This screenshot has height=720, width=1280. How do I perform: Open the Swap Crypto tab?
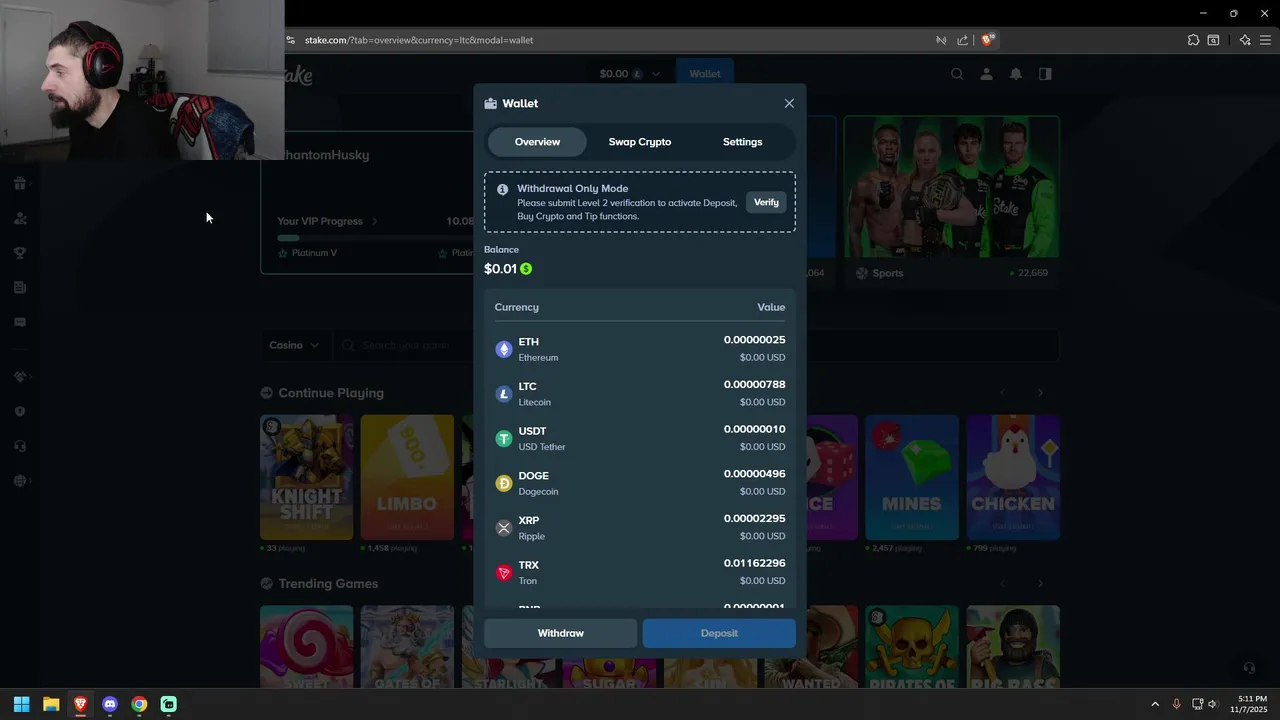click(640, 142)
